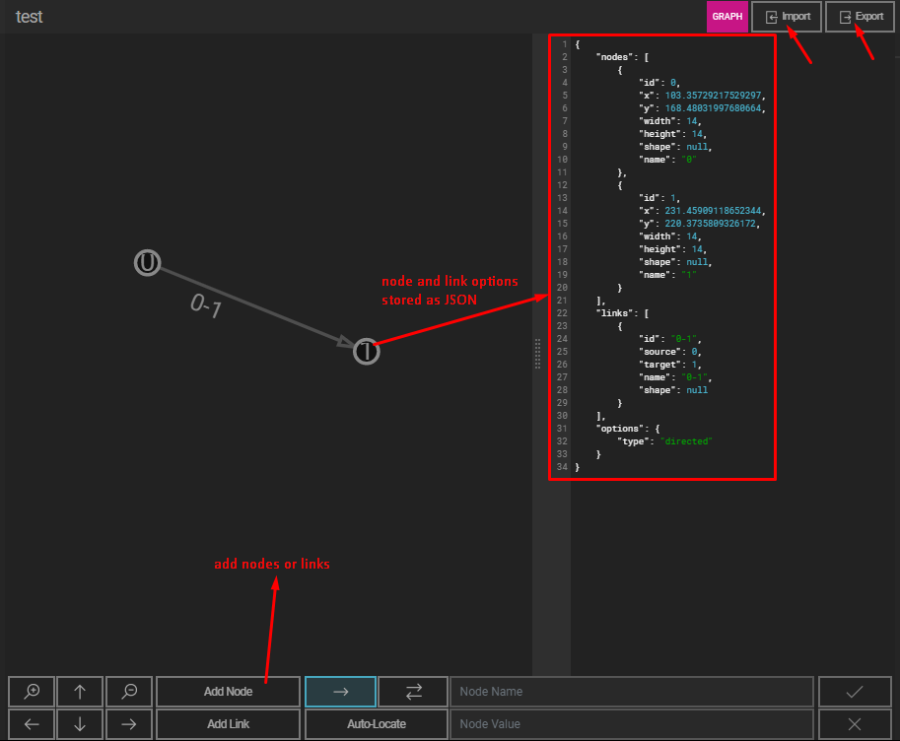Cancel using the X icon

coord(855,724)
